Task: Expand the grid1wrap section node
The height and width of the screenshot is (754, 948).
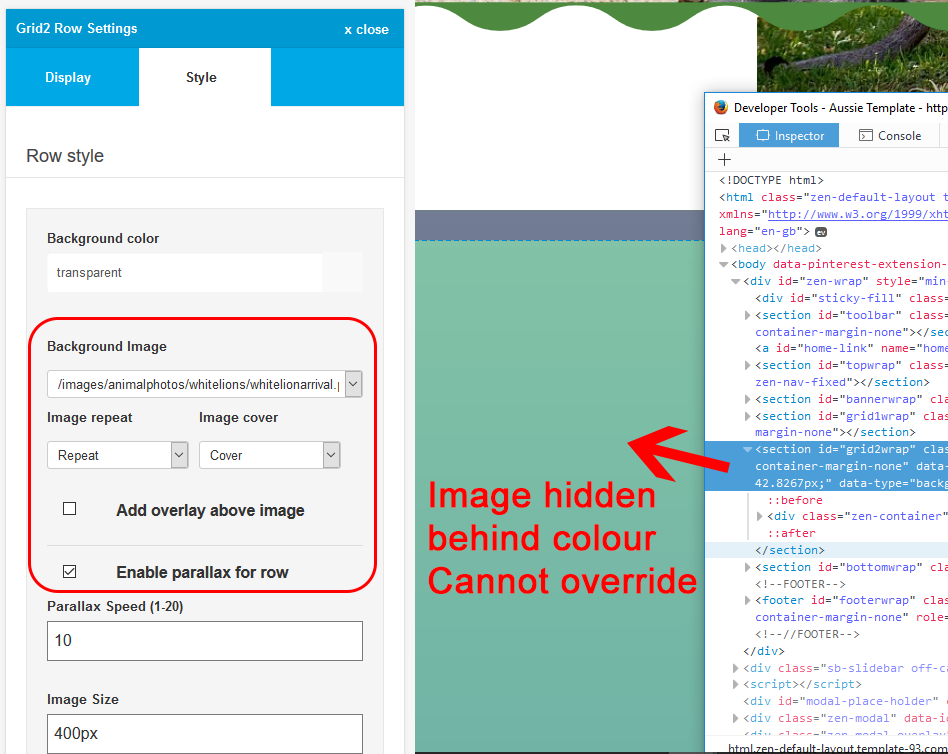Action: tap(748, 416)
